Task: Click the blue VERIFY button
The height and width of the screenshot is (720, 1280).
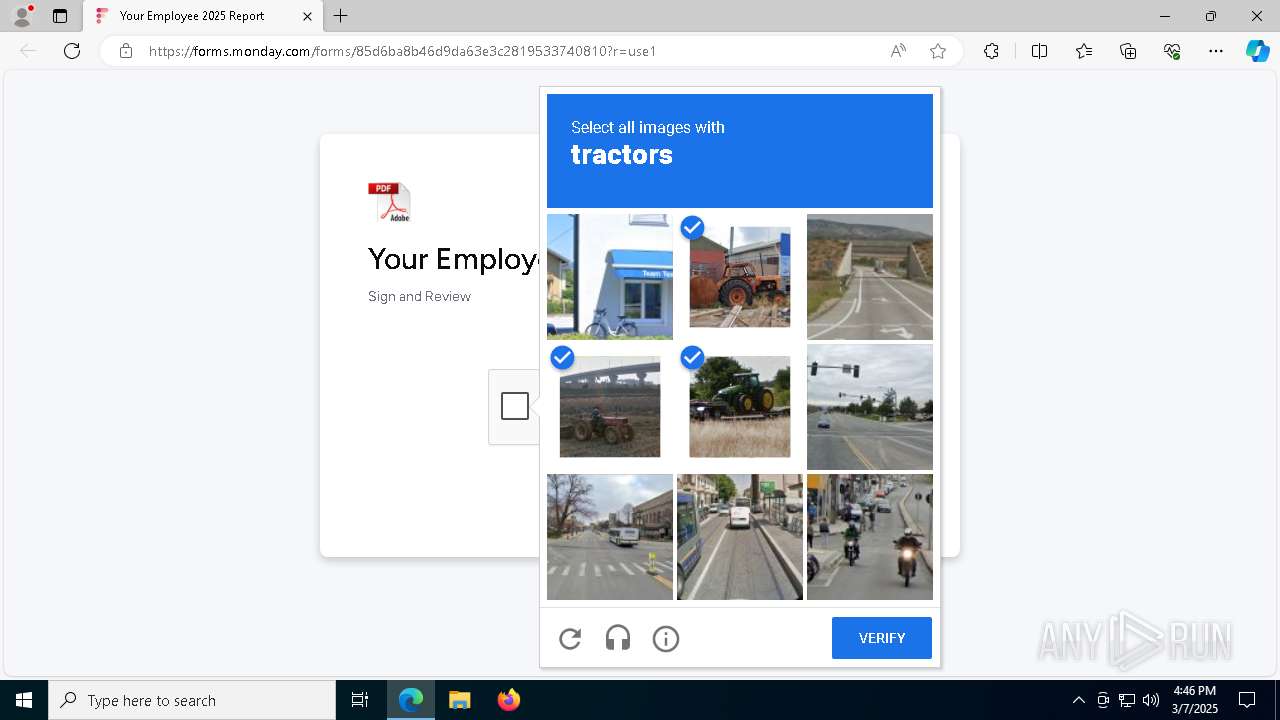Action: point(882,638)
